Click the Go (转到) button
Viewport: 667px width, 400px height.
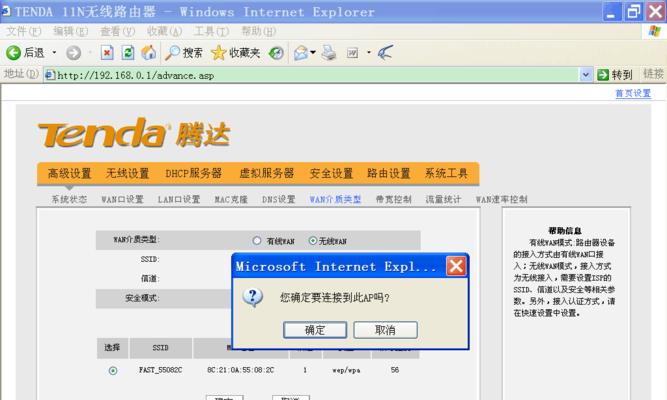(x=615, y=75)
